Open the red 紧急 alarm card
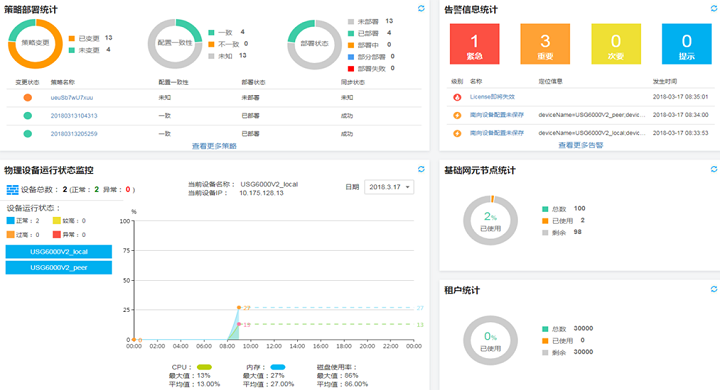This screenshot has height=390, width=720. click(474, 44)
